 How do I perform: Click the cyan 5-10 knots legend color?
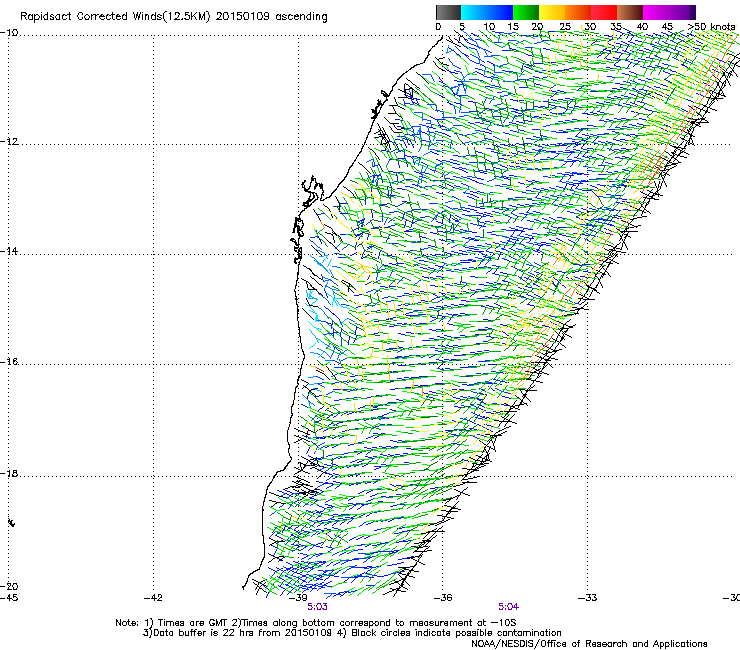coord(474,12)
